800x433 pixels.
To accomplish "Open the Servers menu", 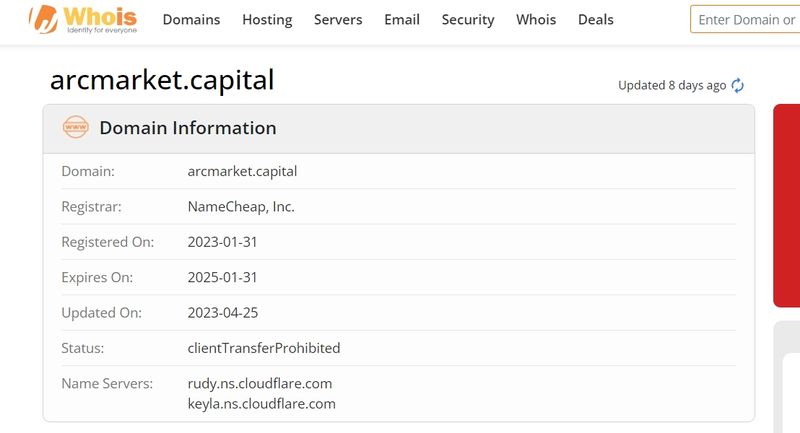I will point(338,20).
